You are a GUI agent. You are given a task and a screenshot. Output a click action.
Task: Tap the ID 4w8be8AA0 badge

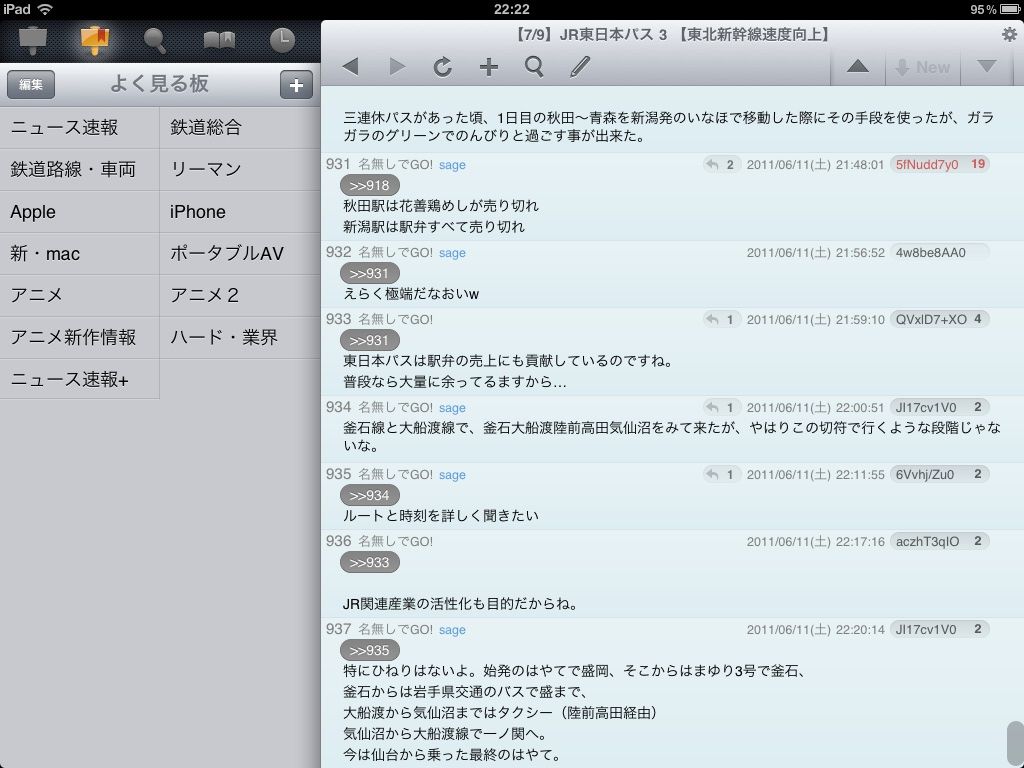[940, 253]
